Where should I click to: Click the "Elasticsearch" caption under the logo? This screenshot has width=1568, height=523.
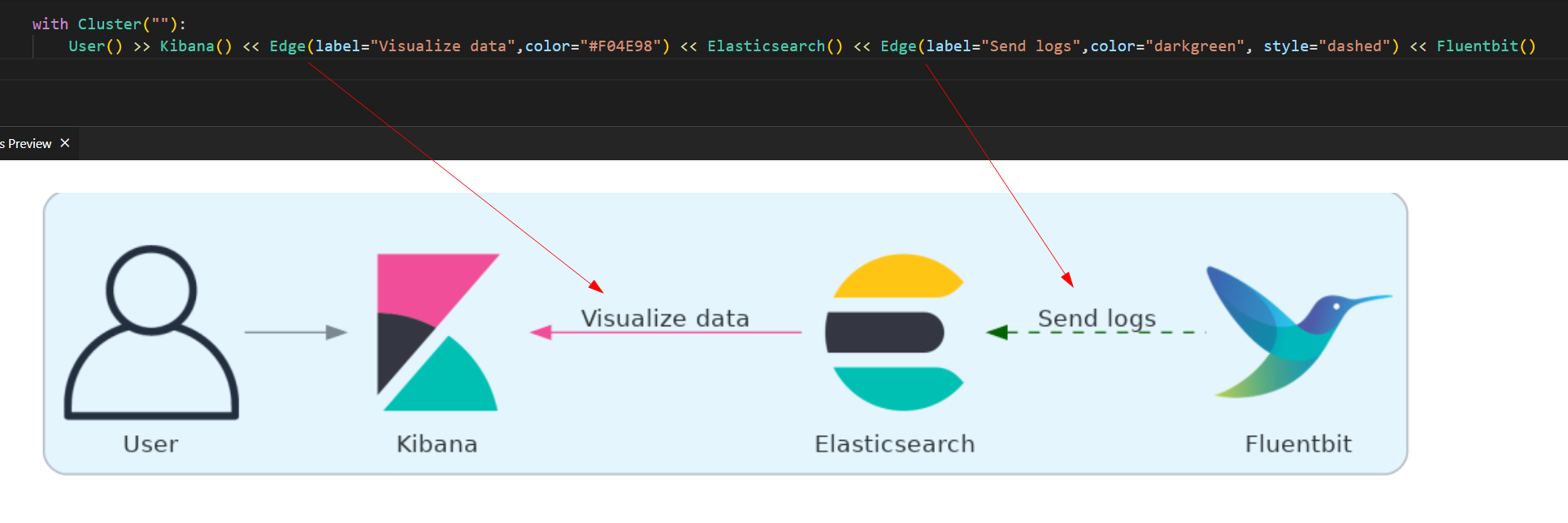894,444
